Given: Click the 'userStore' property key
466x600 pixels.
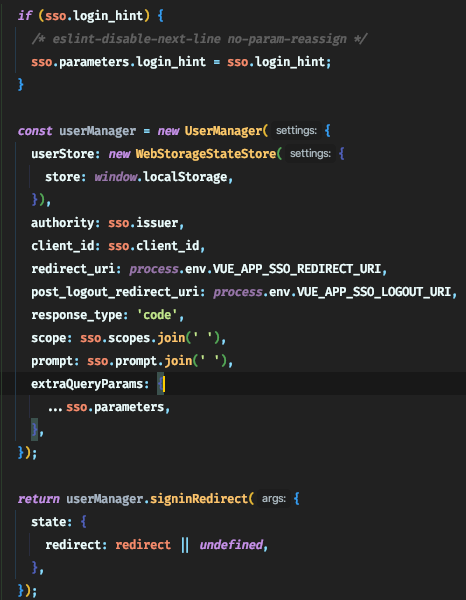Looking at the screenshot, I should point(63,154).
